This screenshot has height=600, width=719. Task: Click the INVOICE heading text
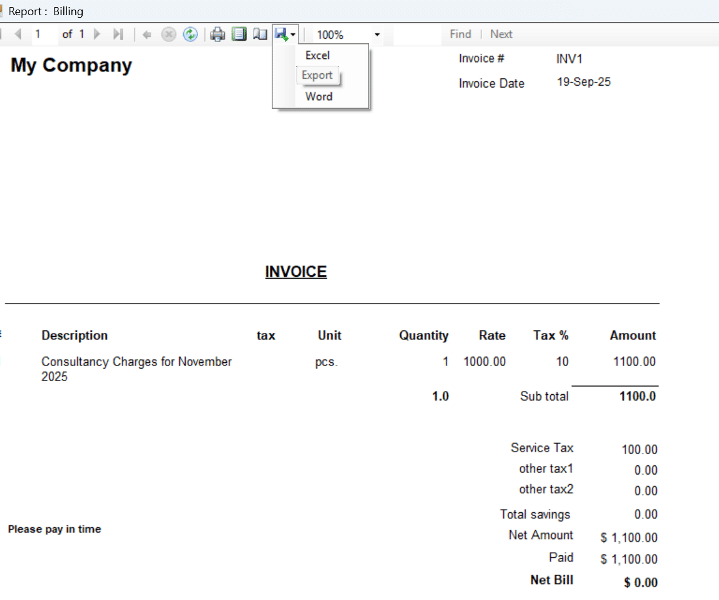[296, 272]
